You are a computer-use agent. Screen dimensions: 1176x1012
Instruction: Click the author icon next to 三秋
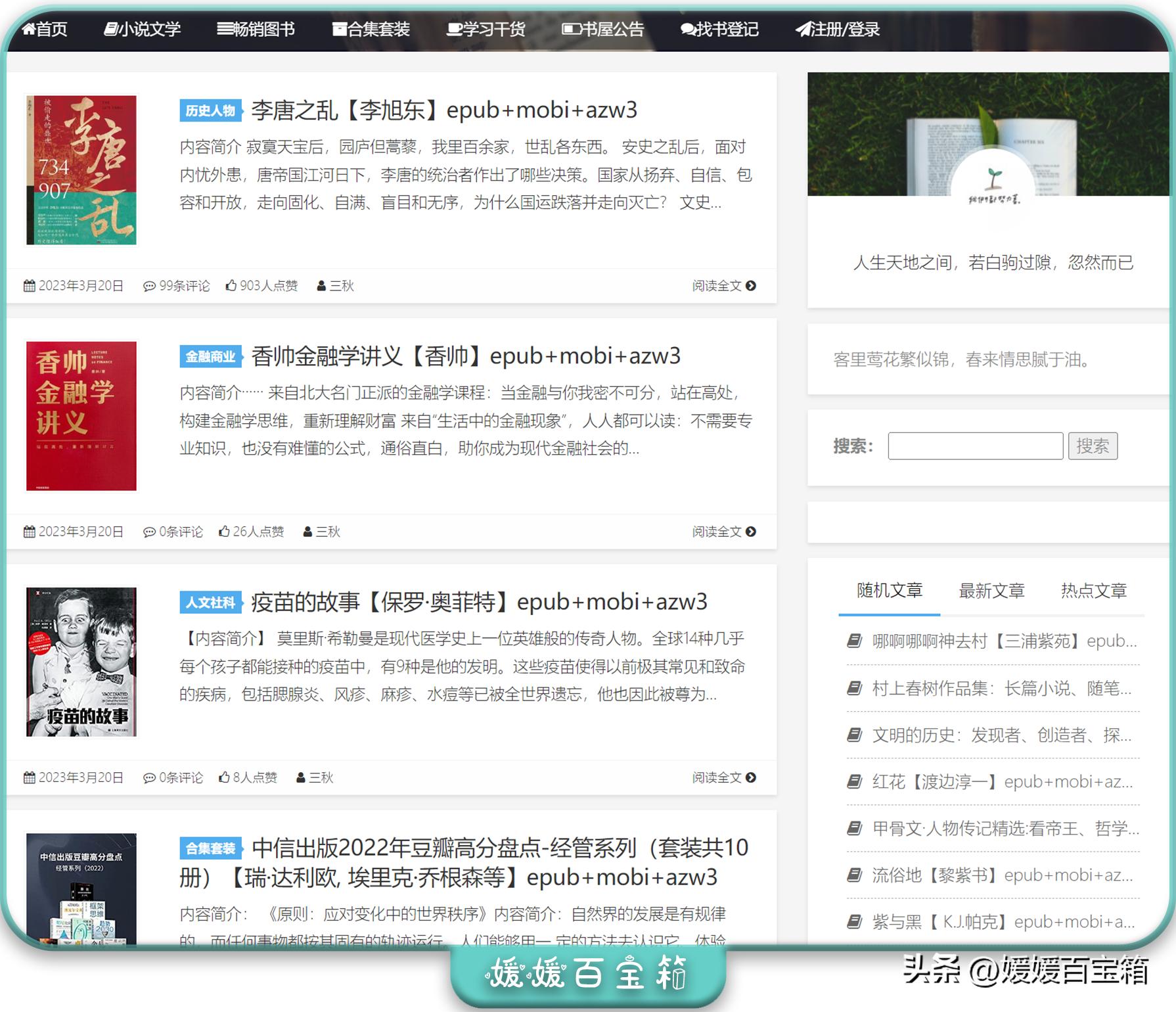click(321, 286)
